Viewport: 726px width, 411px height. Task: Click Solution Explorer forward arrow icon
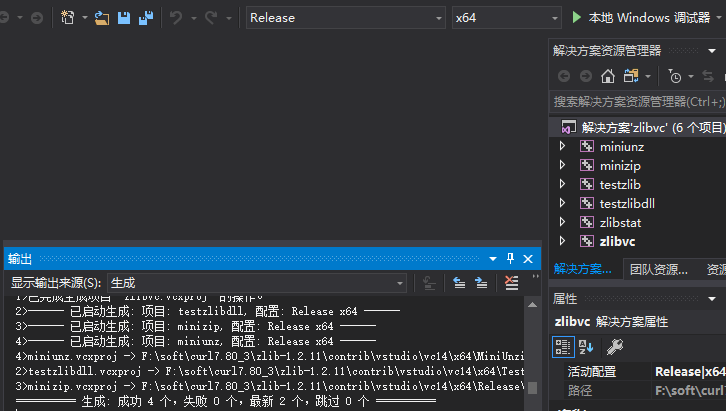point(586,76)
